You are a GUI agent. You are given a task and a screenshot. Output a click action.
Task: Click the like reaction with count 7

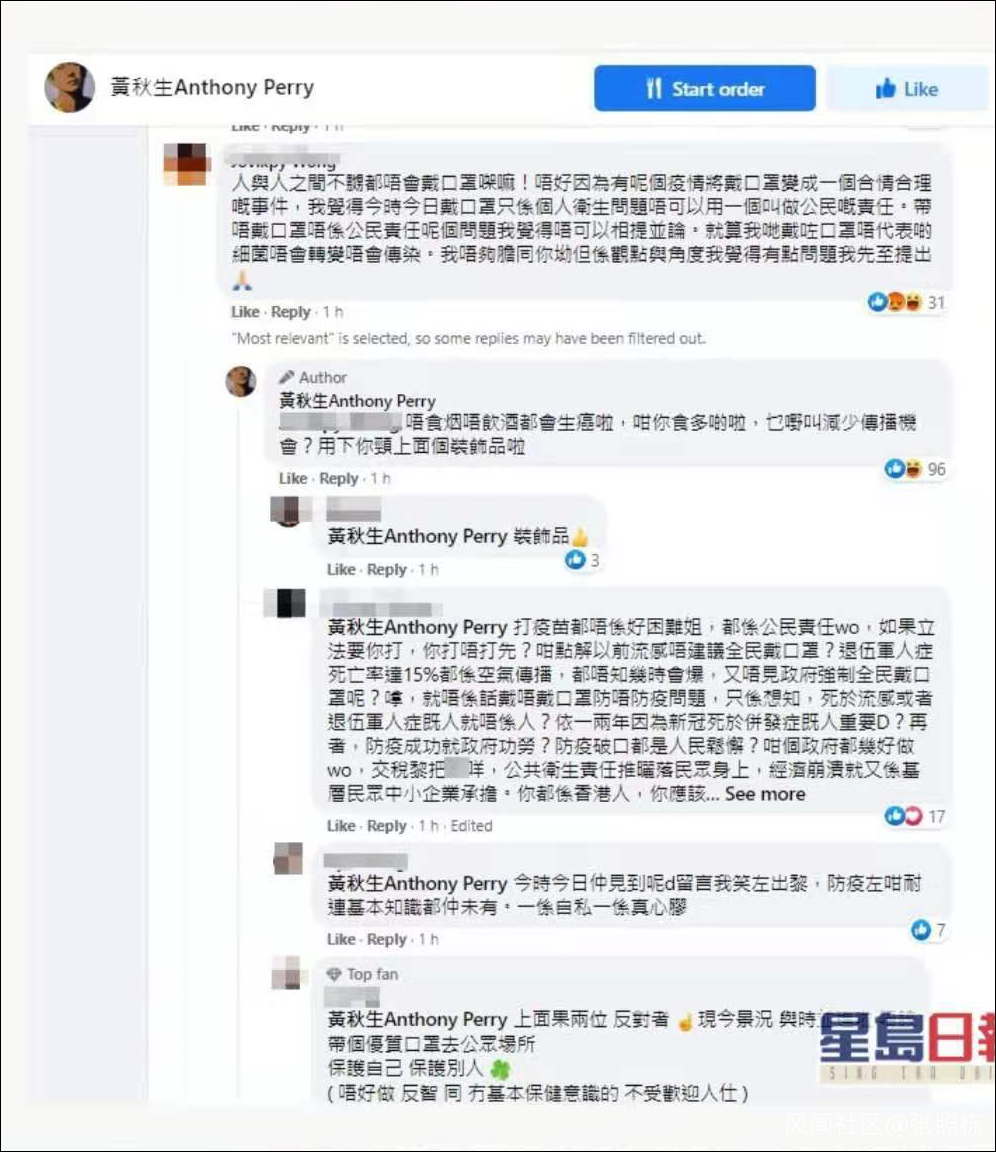coord(928,930)
